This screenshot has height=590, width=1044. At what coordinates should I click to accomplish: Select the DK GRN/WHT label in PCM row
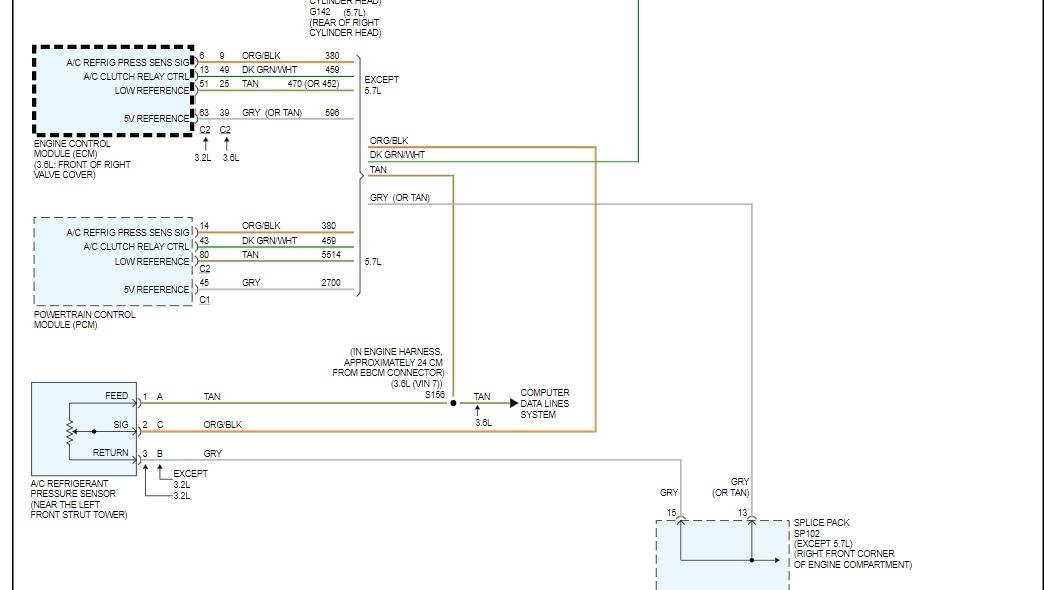click(x=270, y=241)
